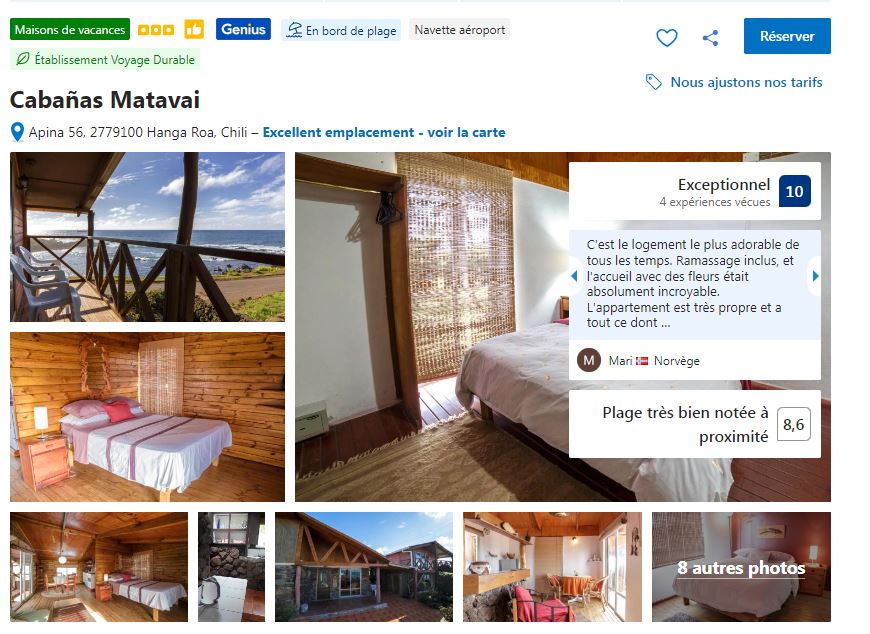
Task: Click the Réserver button
Action: pyautogui.click(x=787, y=36)
